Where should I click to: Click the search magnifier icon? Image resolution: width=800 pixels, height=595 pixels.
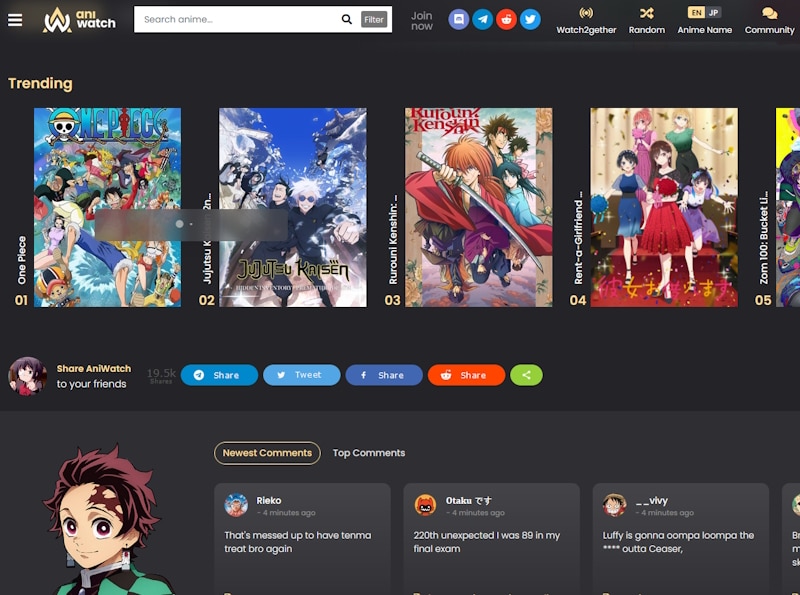pos(347,19)
